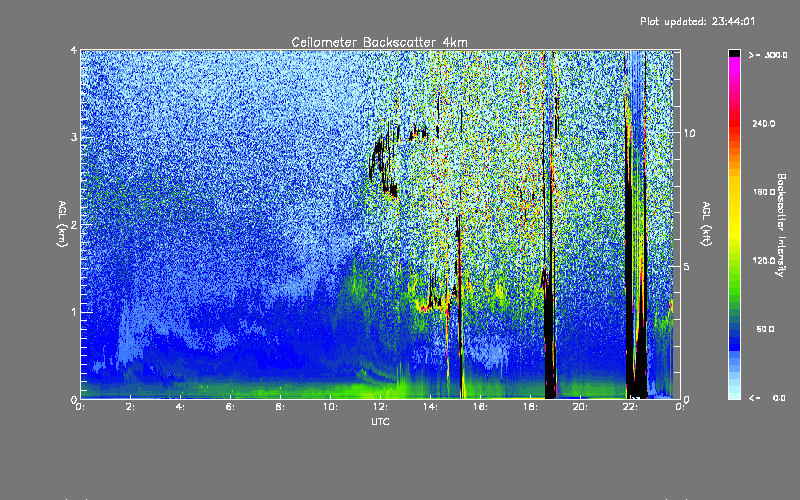Select the "8:" UTC time tick
The height and width of the screenshot is (500, 800).
[x=281, y=407]
